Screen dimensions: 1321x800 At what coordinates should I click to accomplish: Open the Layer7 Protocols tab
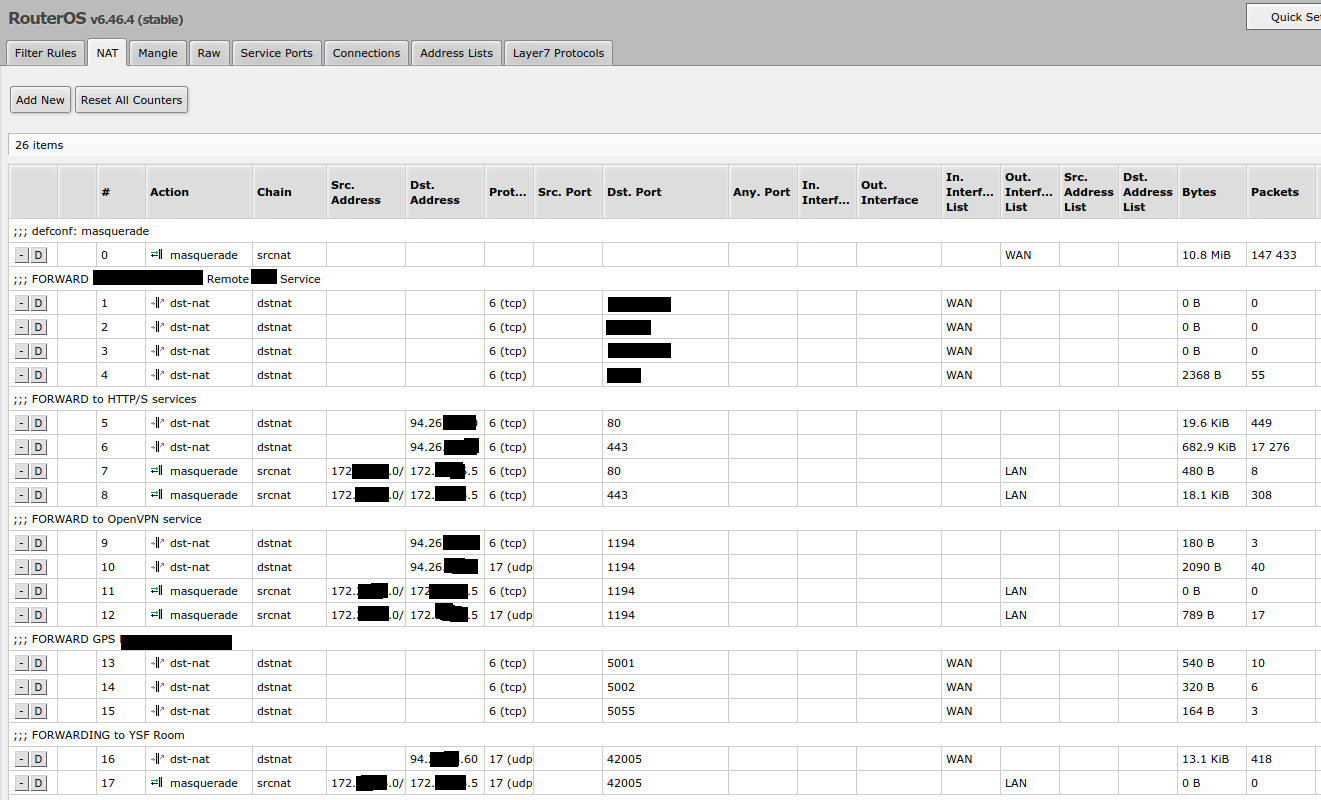click(x=557, y=52)
